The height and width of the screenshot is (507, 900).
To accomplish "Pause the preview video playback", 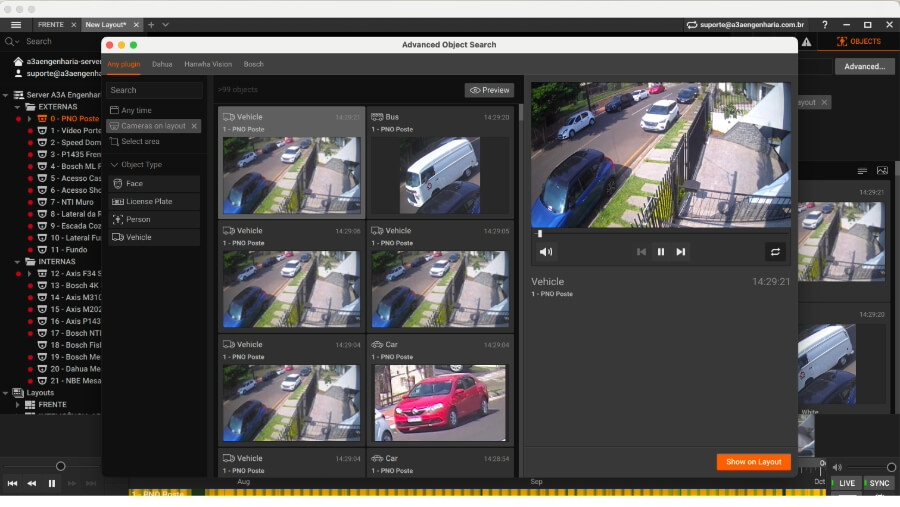I will (x=661, y=251).
